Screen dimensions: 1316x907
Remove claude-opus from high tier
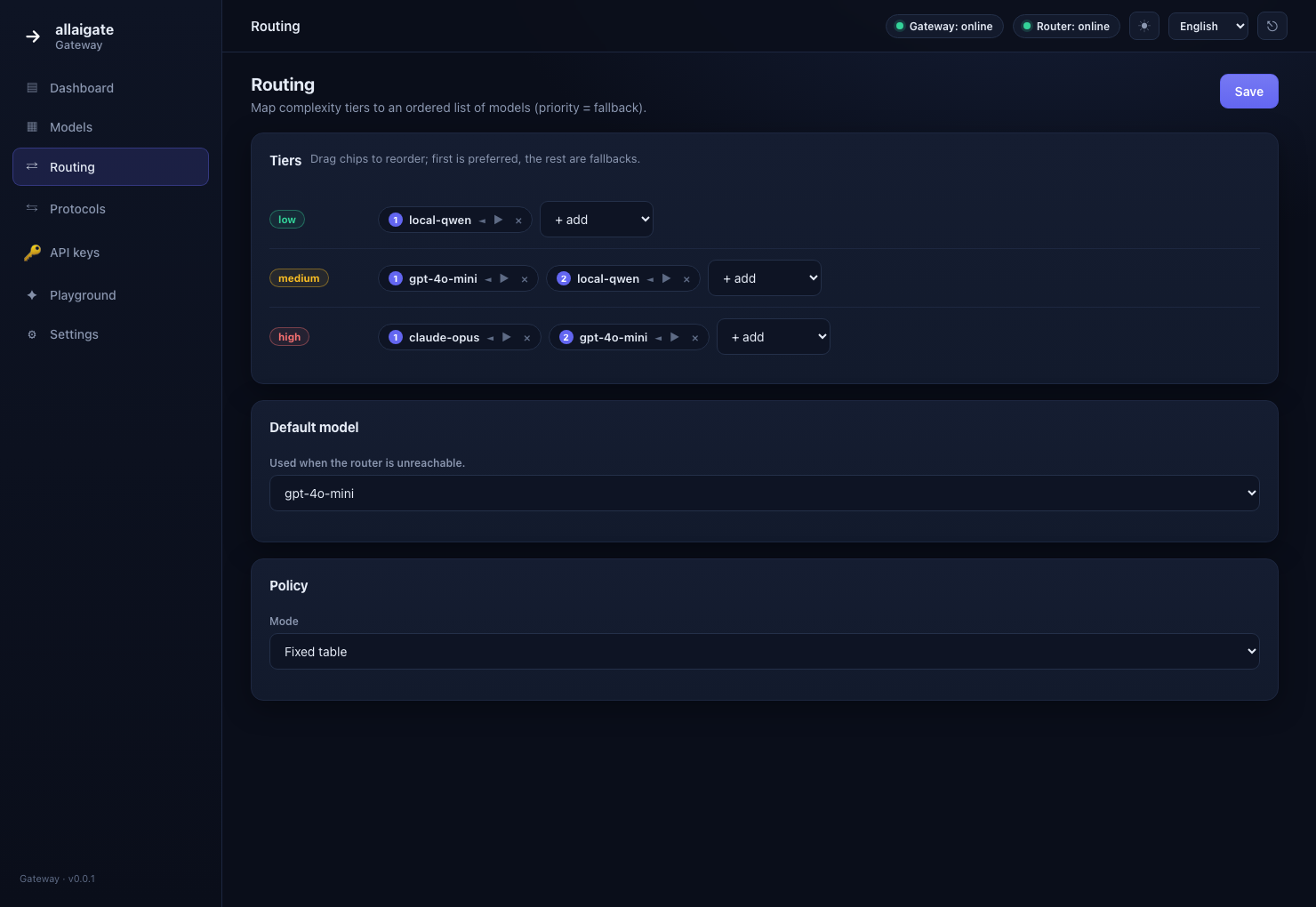(x=527, y=338)
